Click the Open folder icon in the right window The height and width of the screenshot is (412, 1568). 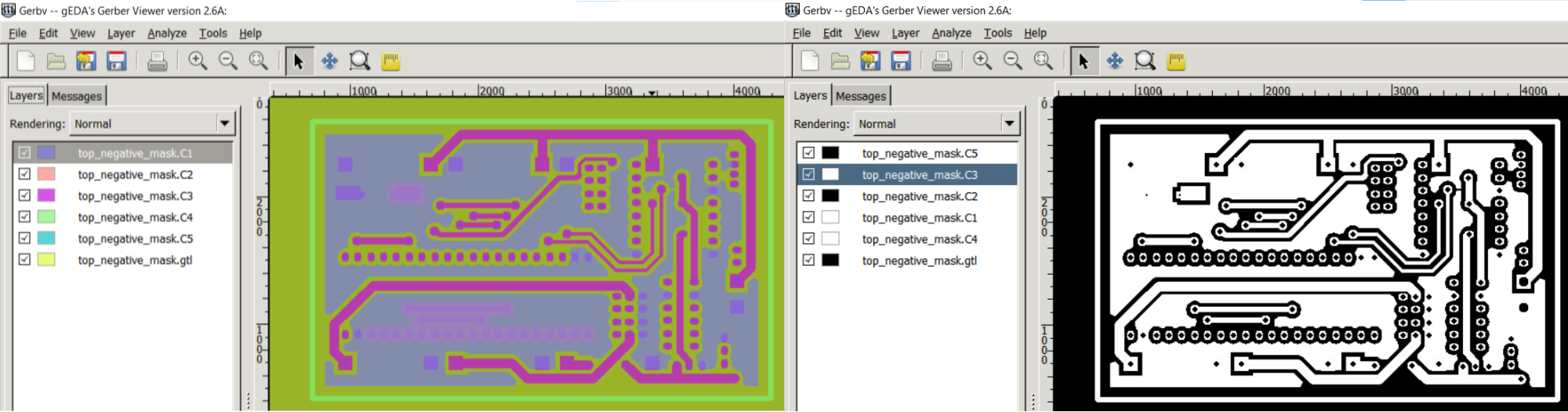click(840, 61)
